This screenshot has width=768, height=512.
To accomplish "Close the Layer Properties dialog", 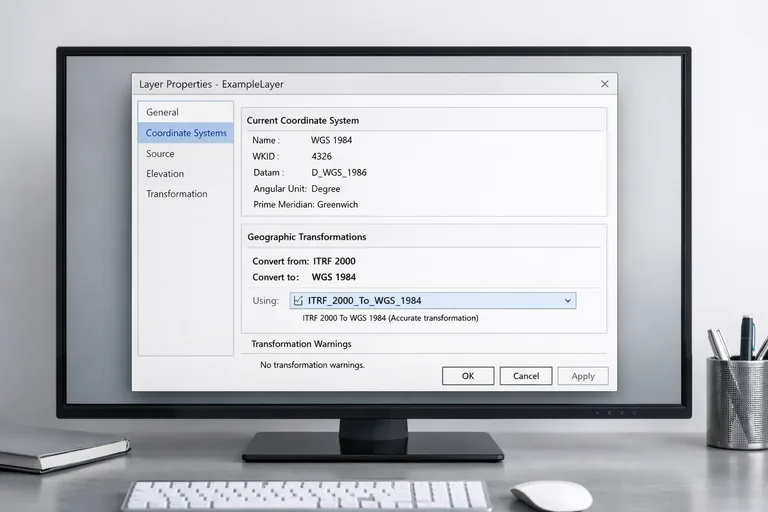I will 605,84.
